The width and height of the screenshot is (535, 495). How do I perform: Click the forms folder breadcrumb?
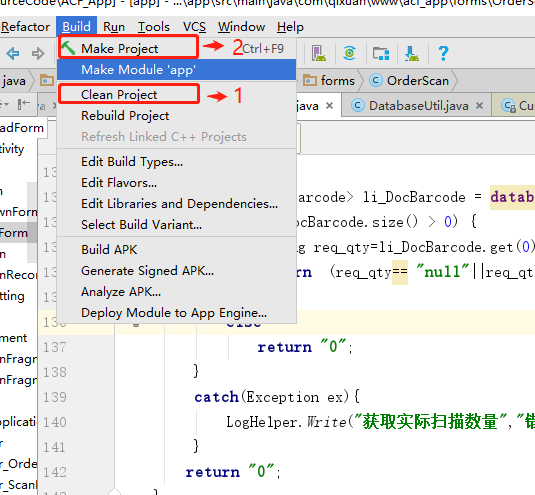[329, 81]
